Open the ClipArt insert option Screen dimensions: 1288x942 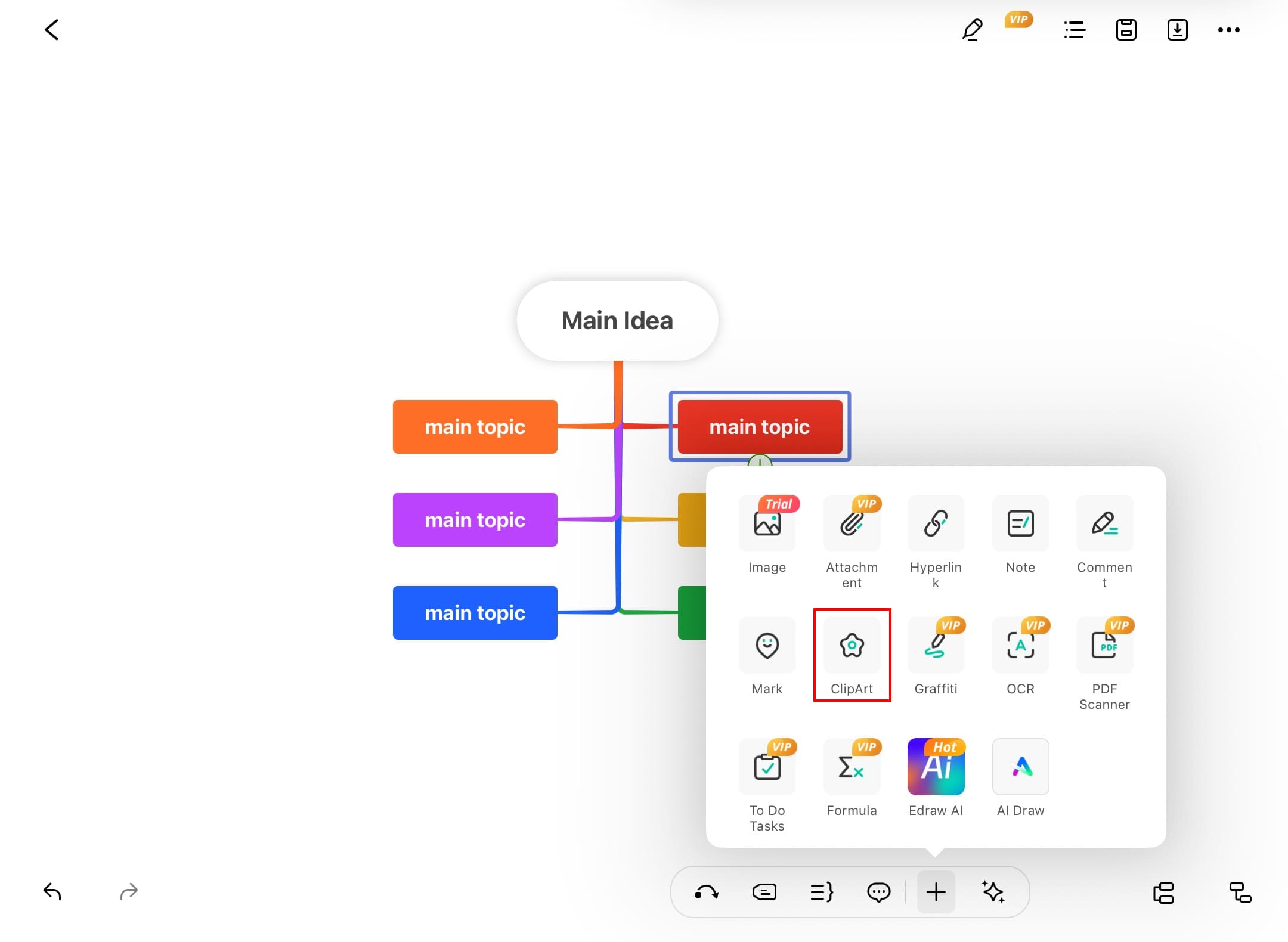tap(852, 646)
